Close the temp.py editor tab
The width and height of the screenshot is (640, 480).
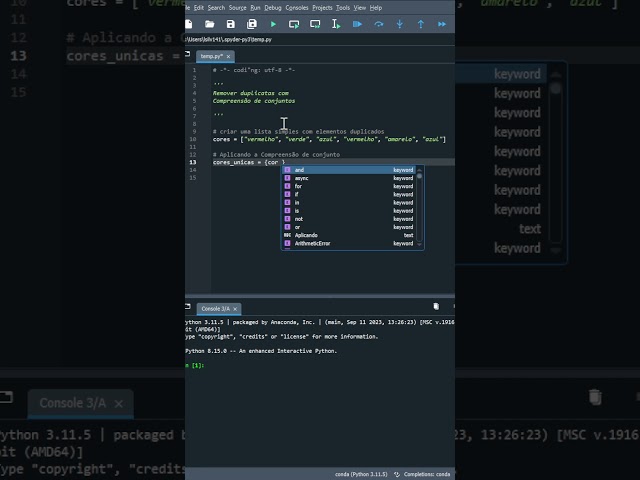pos(229,57)
